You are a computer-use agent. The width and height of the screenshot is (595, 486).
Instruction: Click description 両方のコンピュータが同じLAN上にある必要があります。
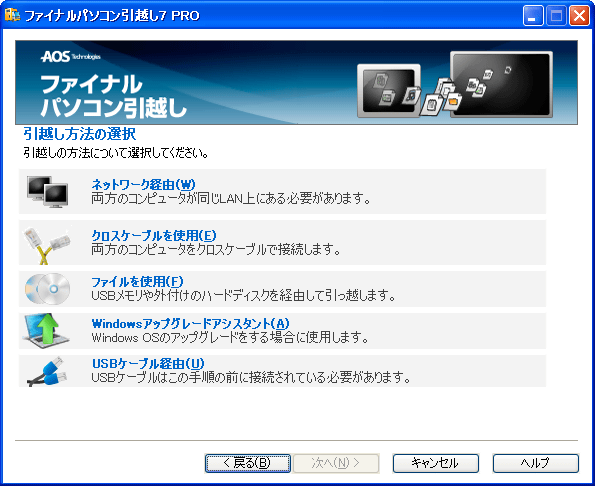pyautogui.click(x=231, y=198)
